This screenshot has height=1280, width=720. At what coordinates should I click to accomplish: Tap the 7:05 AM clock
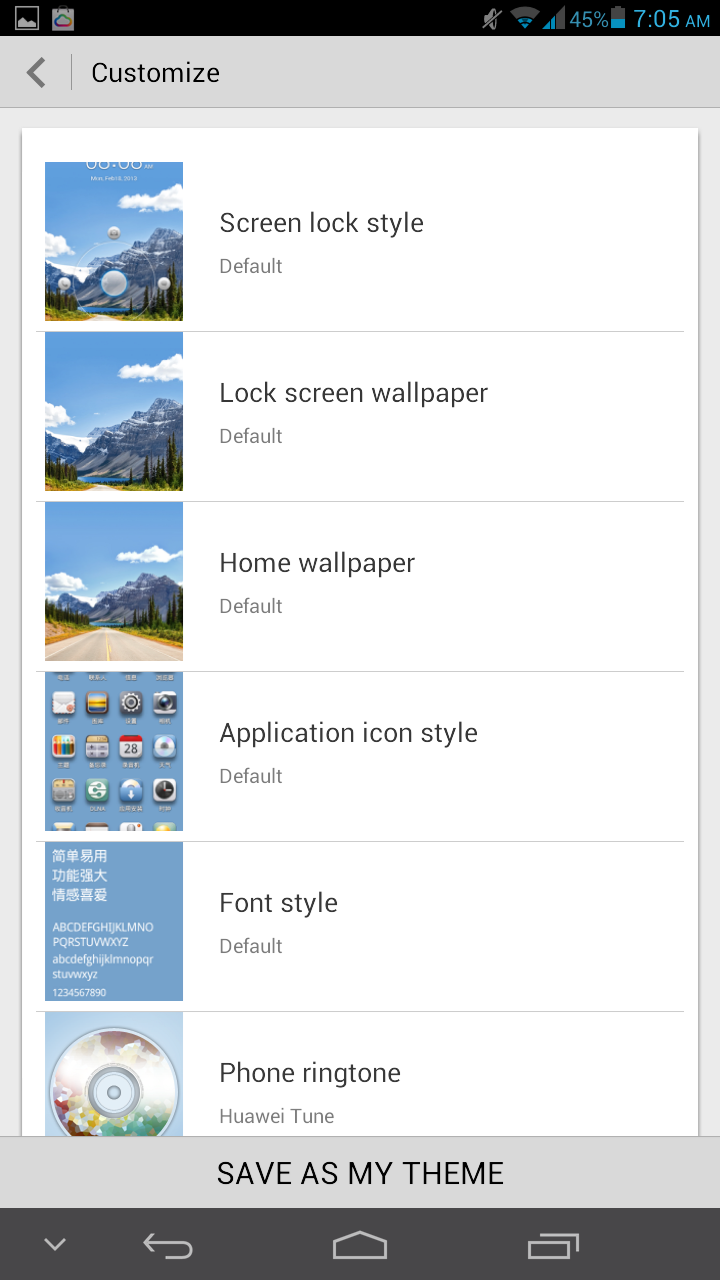(671, 18)
